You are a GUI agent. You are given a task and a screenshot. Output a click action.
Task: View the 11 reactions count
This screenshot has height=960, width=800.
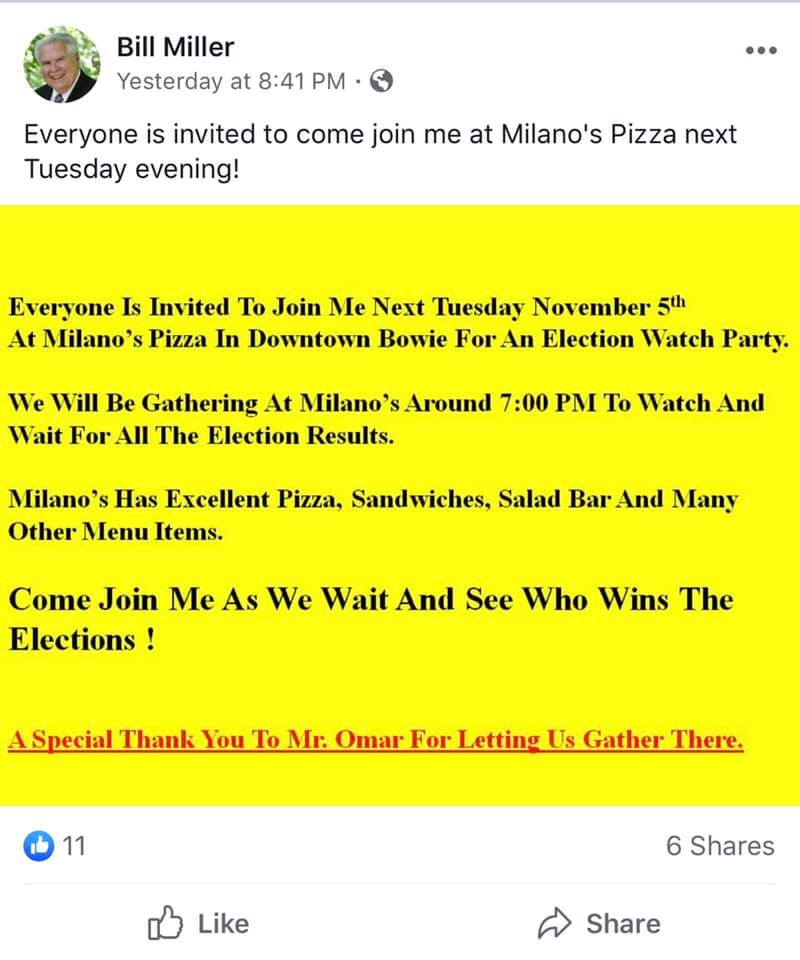[74, 846]
